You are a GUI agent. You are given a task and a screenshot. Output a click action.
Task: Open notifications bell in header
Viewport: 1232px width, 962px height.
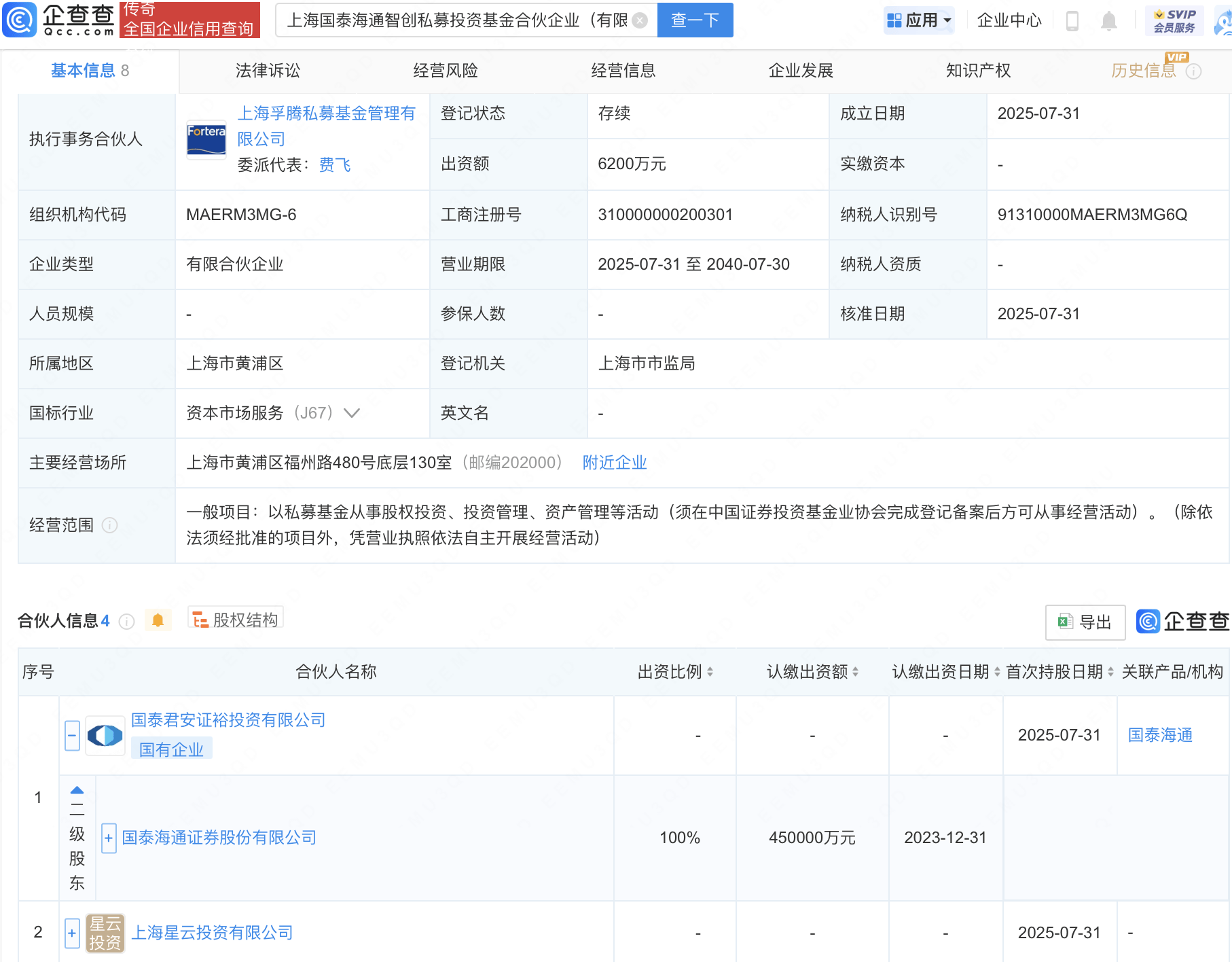point(1109,20)
